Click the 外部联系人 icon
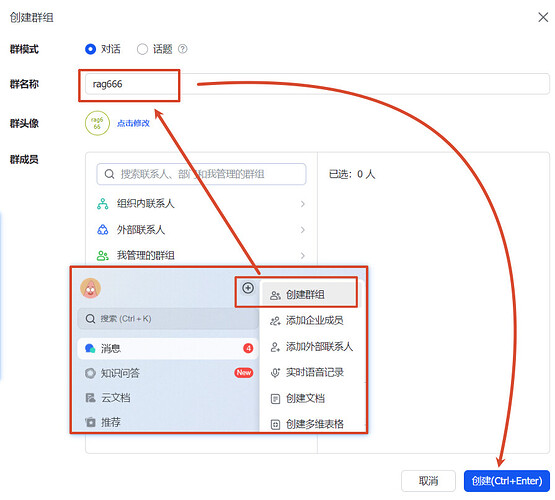This screenshot has height=500, width=555. [103, 230]
